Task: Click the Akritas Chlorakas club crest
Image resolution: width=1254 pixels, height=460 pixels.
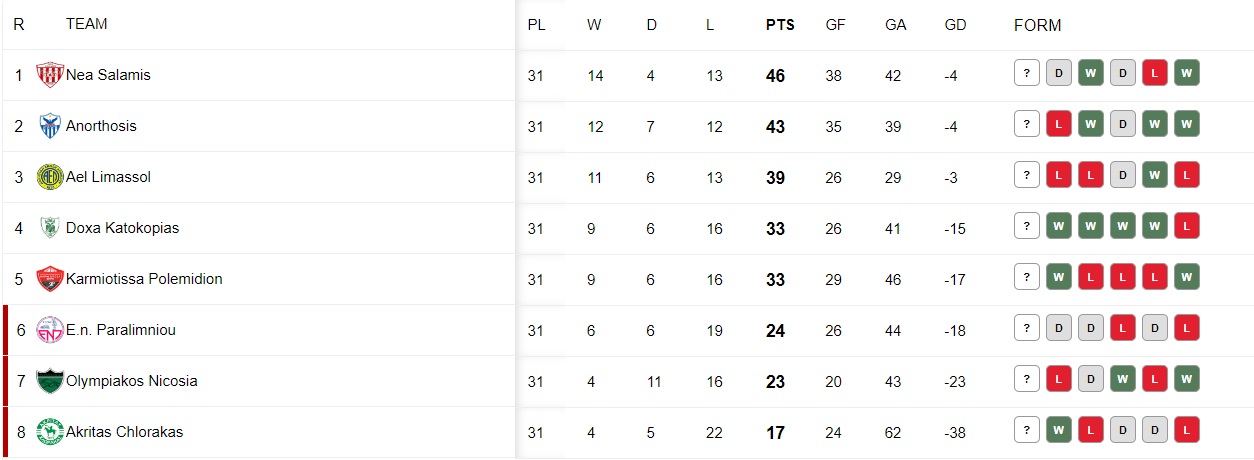Action: [50, 432]
